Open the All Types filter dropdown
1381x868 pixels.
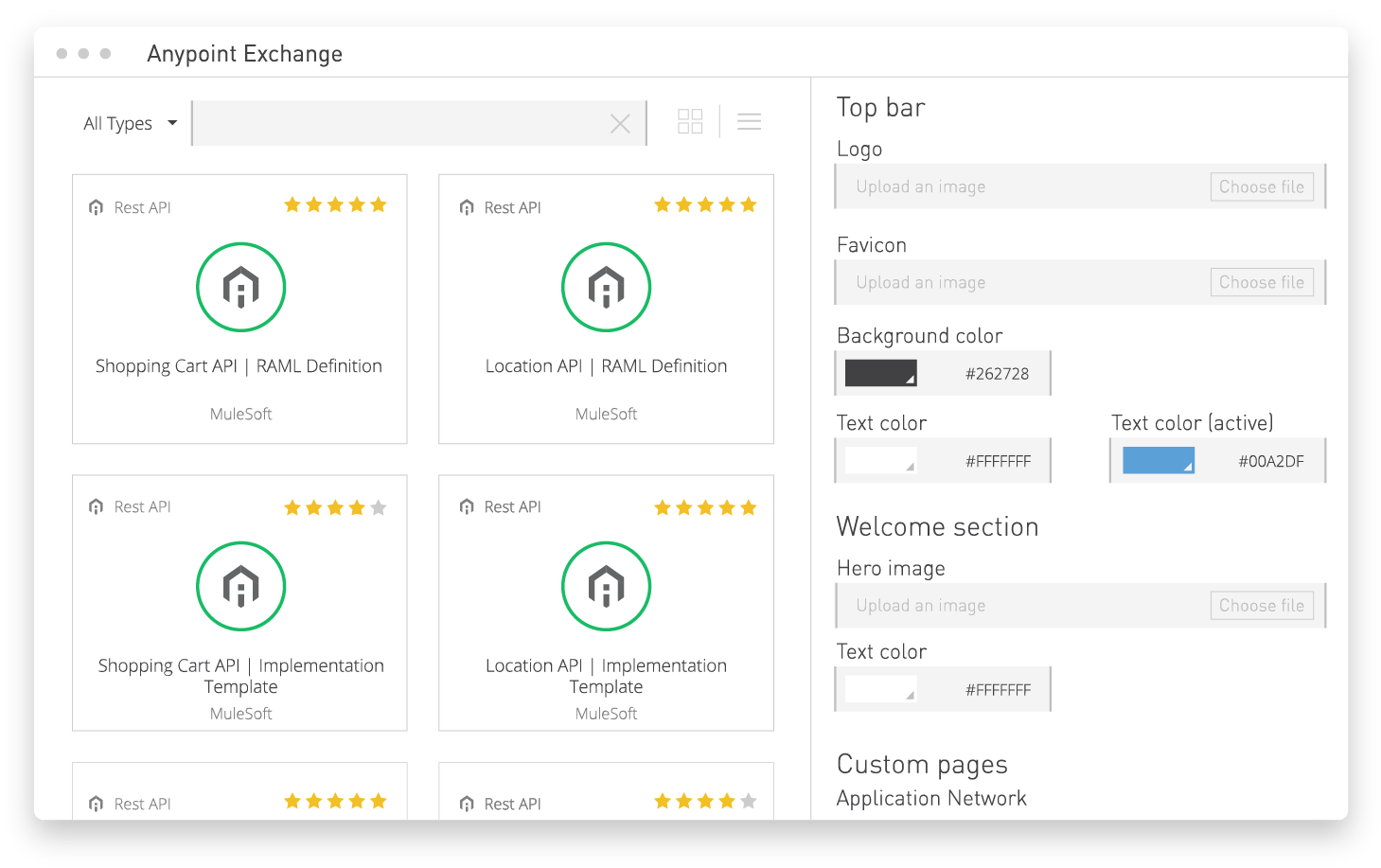[x=130, y=123]
